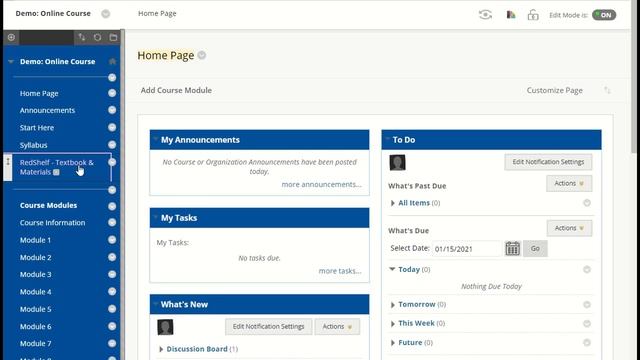The height and width of the screenshot is (360, 640).
Task: Click Customize Page
Action: 554,90
